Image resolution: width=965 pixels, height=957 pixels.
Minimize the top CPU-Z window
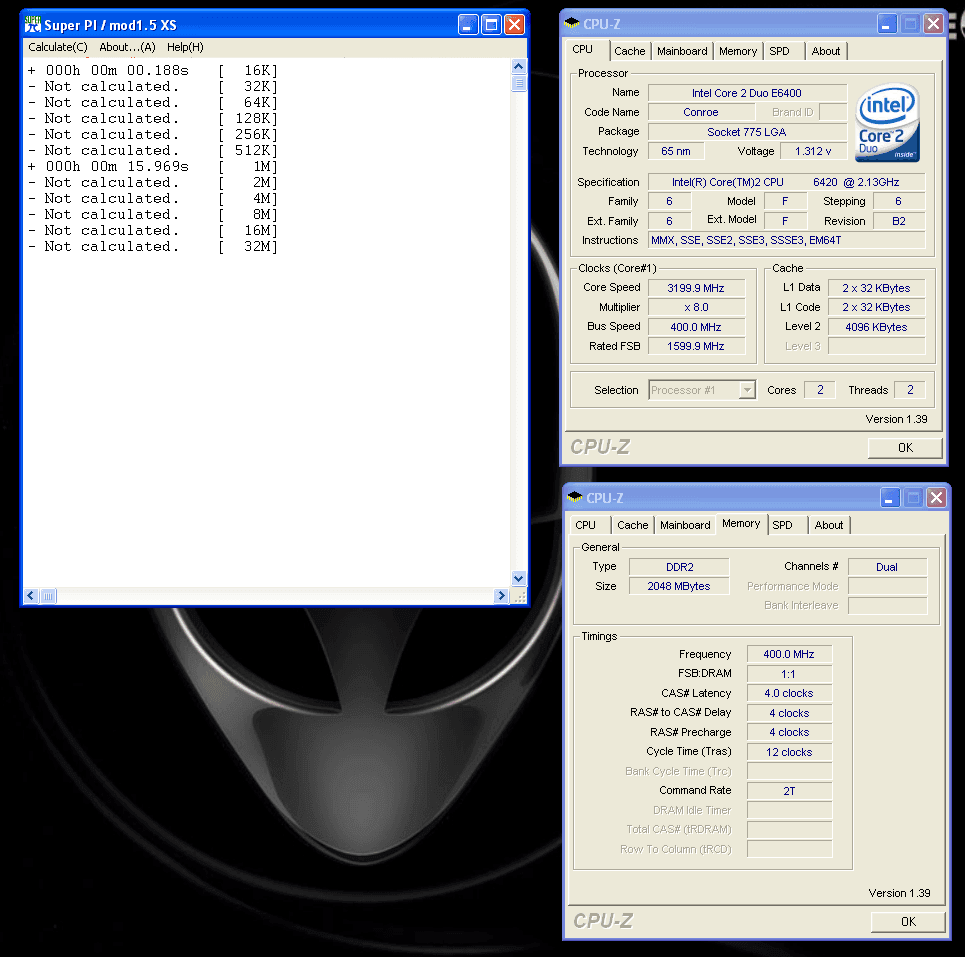pyautogui.click(x=886, y=24)
